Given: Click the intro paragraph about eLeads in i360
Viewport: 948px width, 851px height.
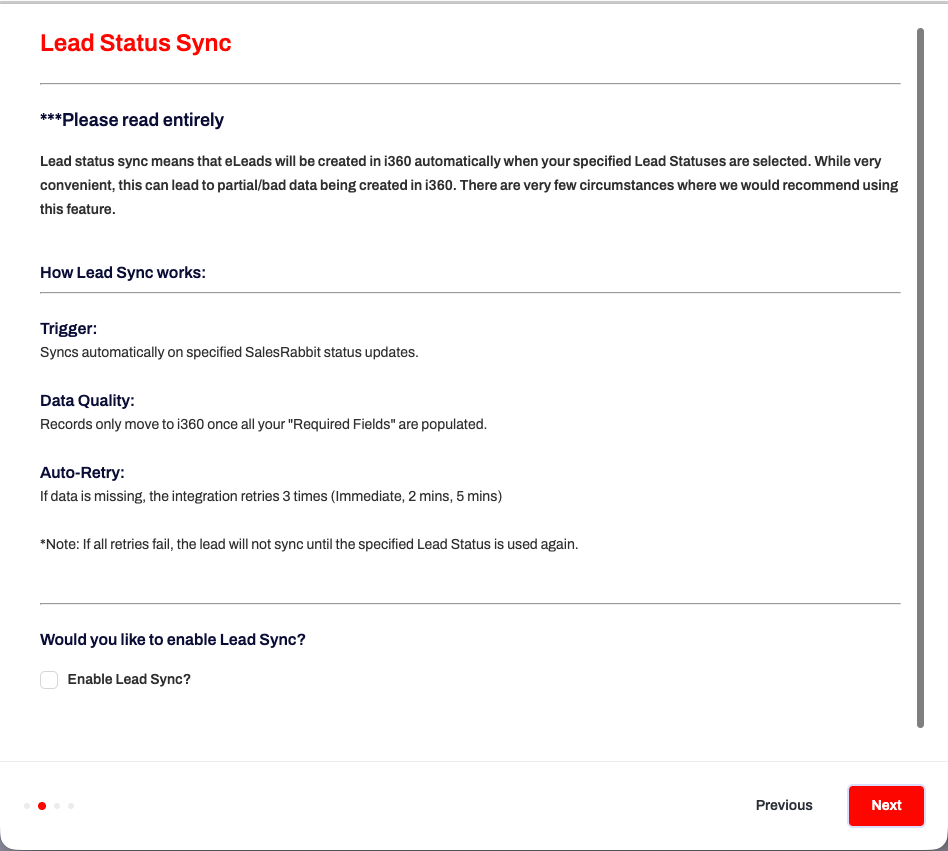Looking at the screenshot, I should [469, 185].
